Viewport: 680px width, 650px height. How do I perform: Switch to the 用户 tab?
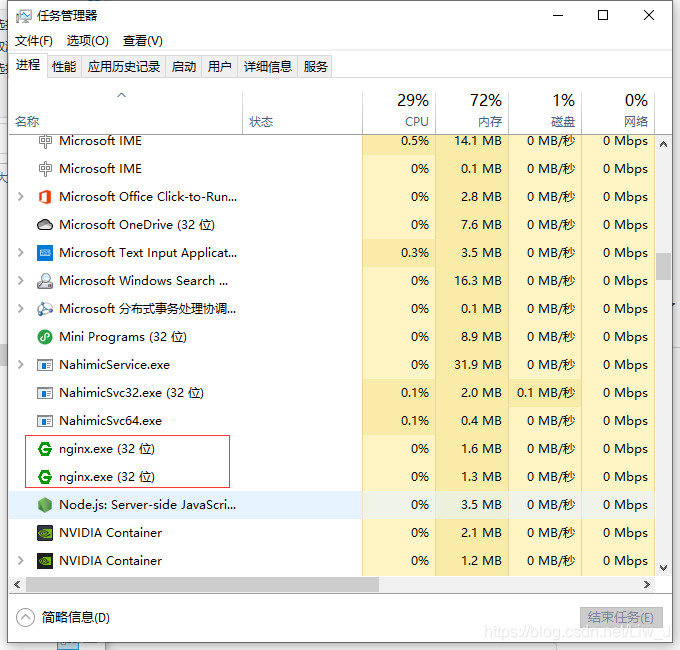(219, 67)
